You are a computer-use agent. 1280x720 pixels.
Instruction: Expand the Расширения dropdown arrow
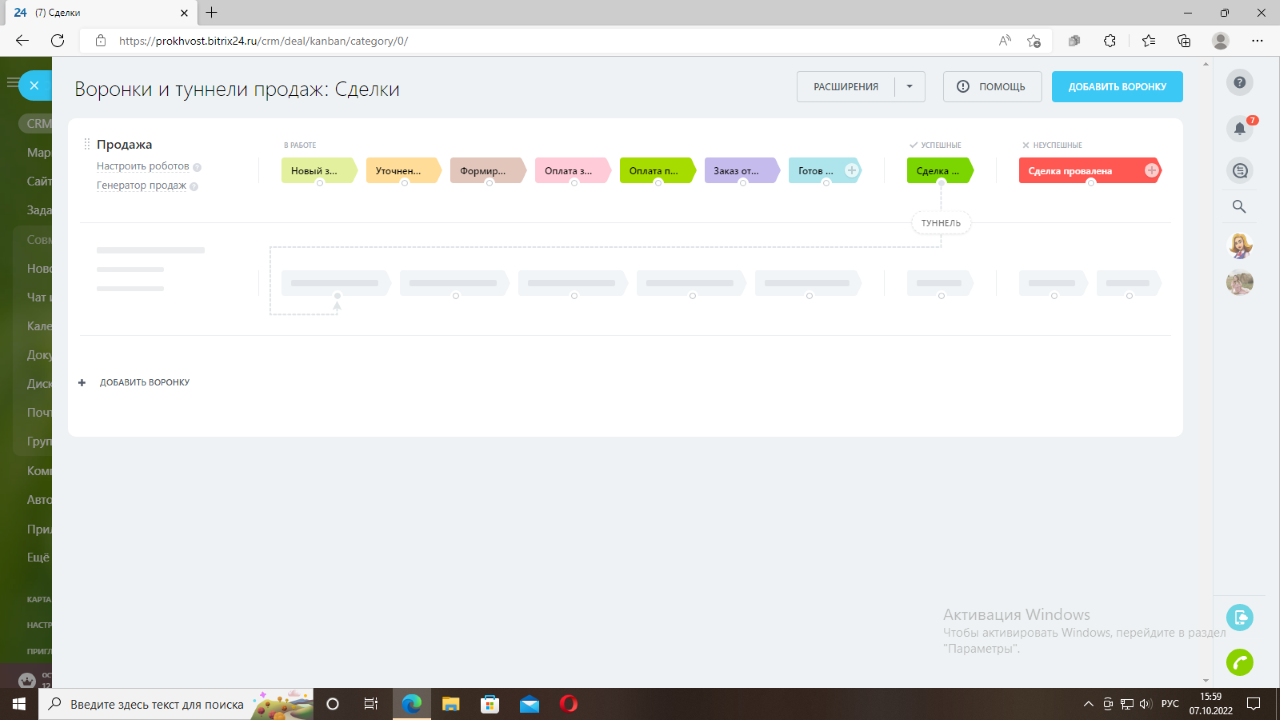[909, 87]
